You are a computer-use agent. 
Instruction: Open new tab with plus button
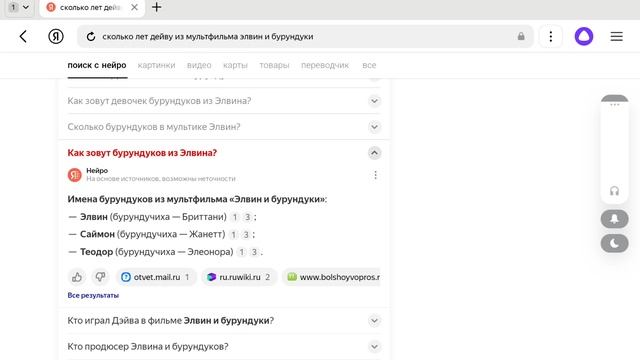156,7
